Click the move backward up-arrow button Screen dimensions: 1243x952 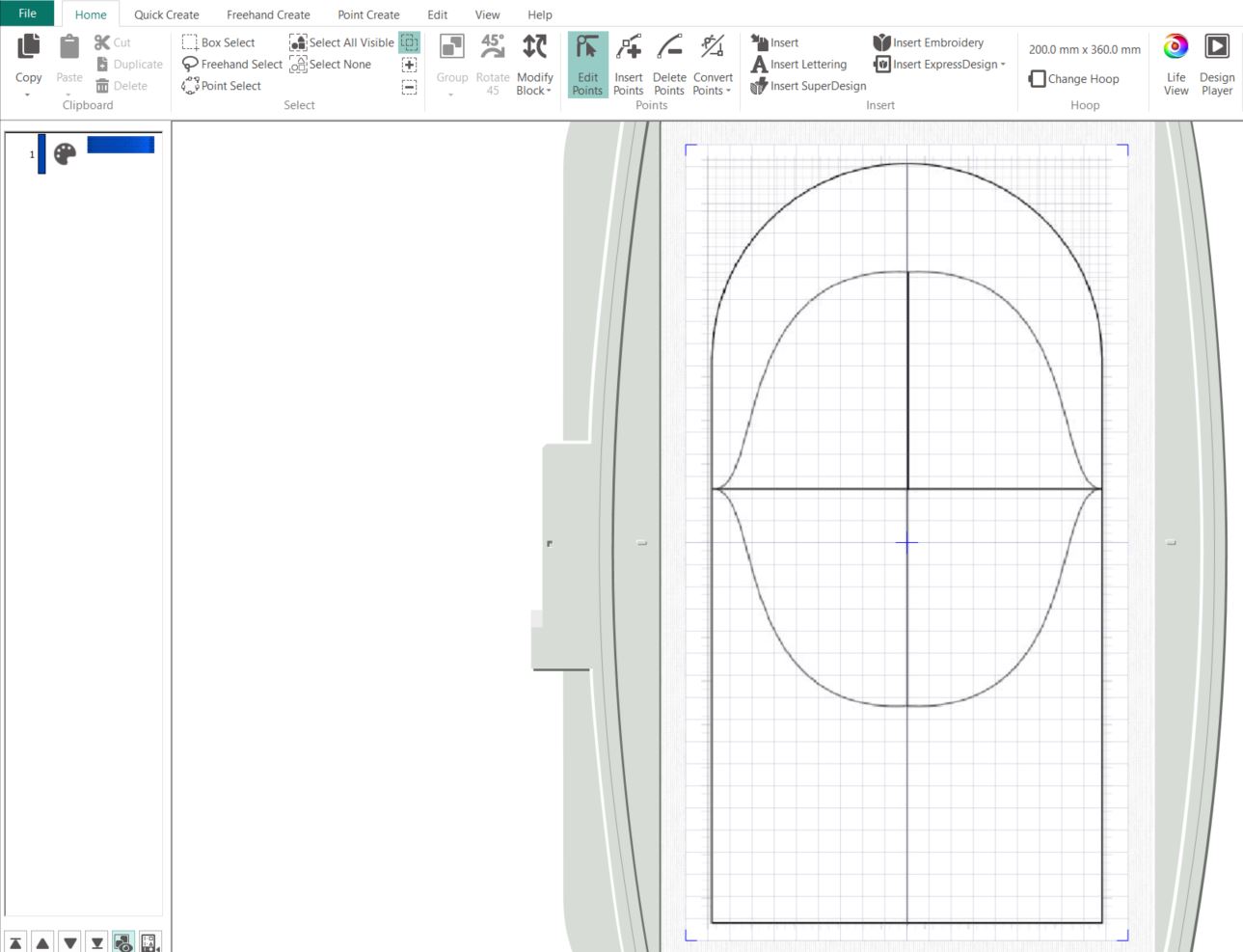click(42, 942)
